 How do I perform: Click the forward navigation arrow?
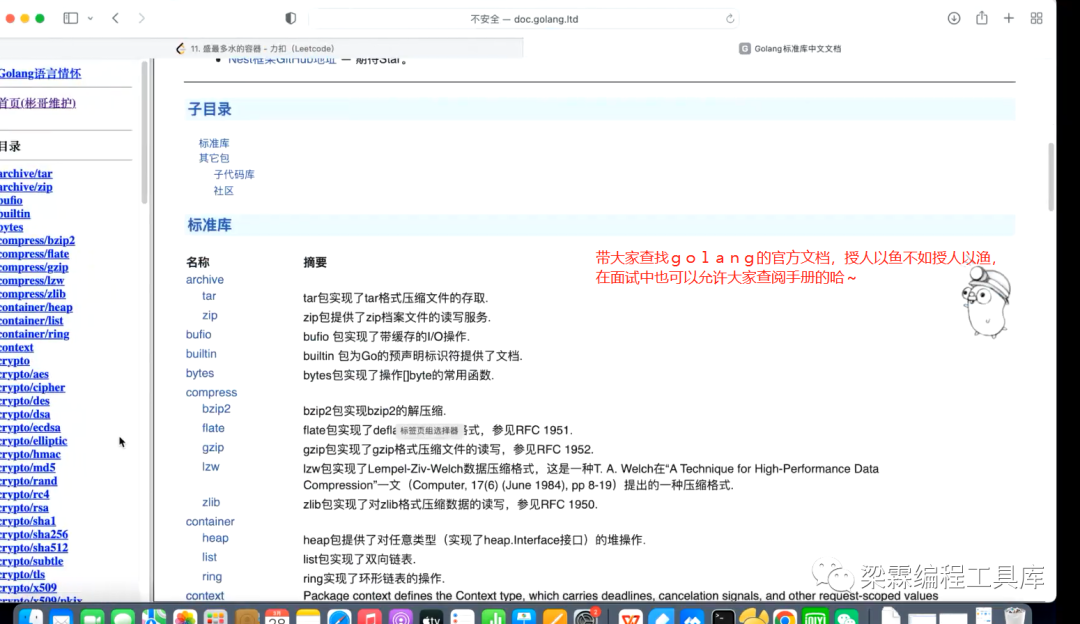[143, 17]
